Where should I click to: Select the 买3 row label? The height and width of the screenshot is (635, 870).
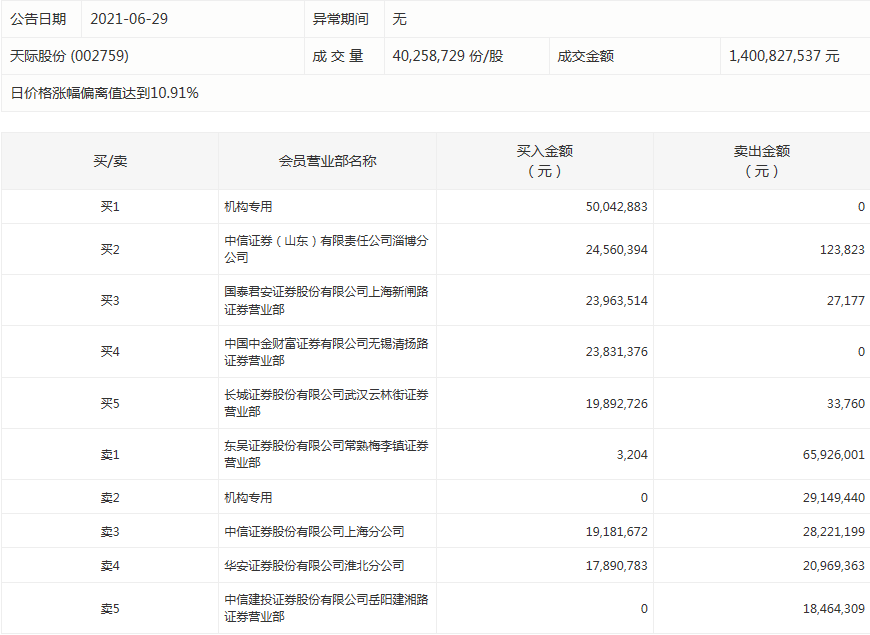pos(110,300)
